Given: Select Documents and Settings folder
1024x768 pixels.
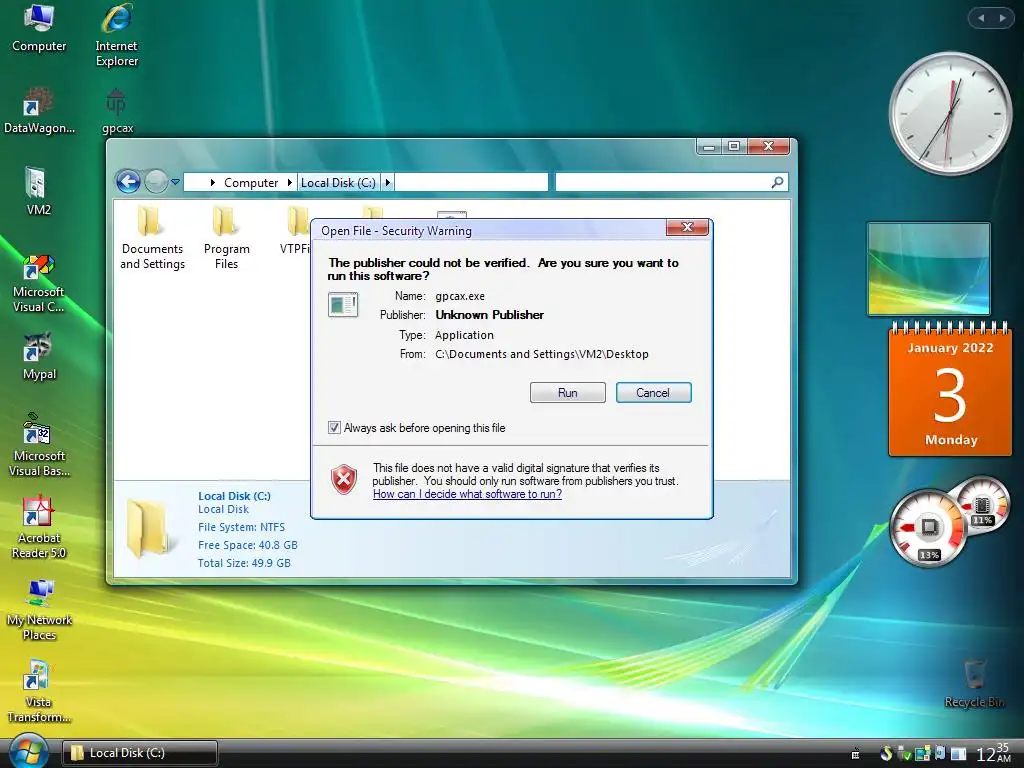Looking at the screenshot, I should pos(152,238).
